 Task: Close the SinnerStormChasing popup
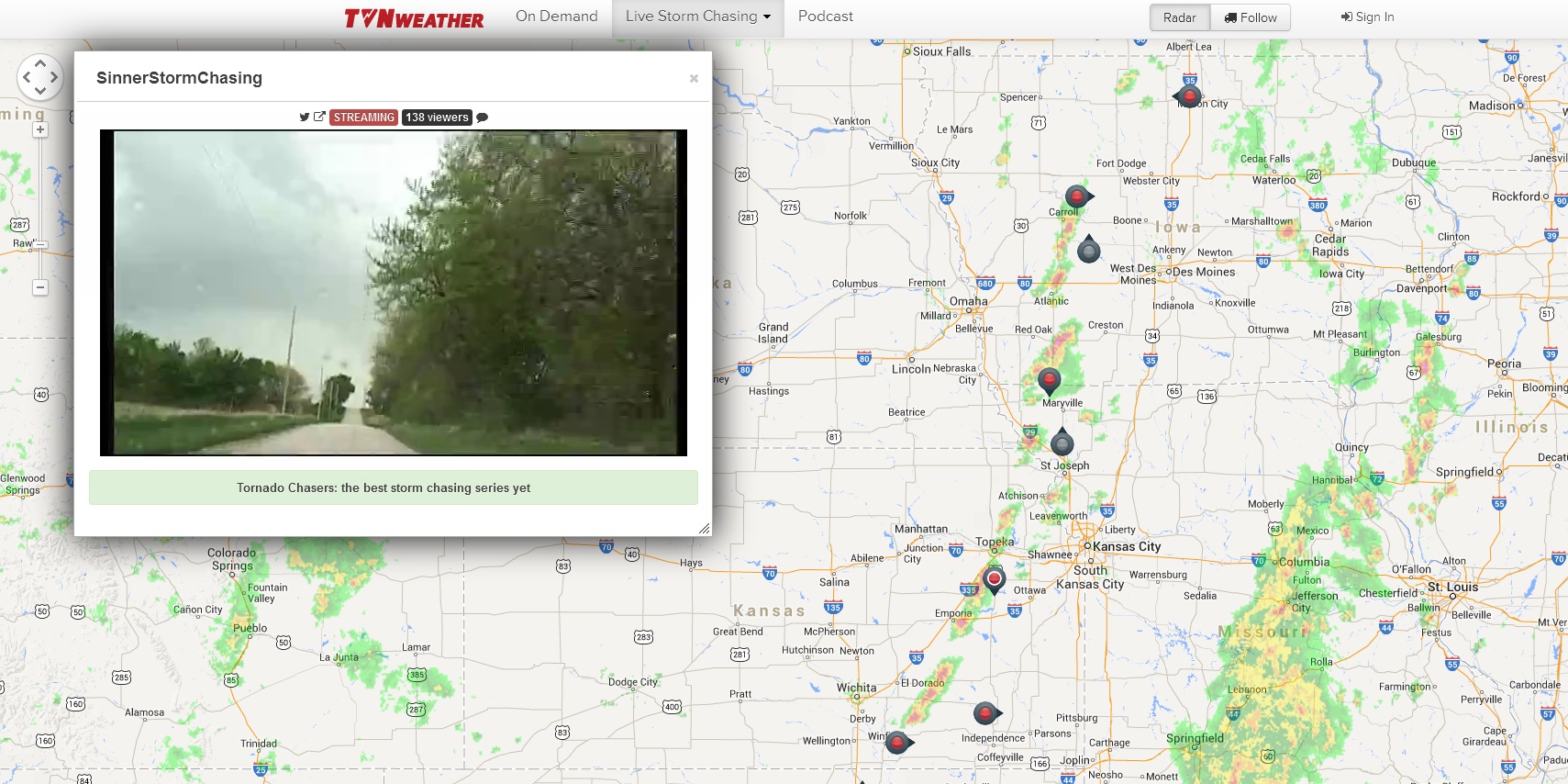tap(694, 78)
